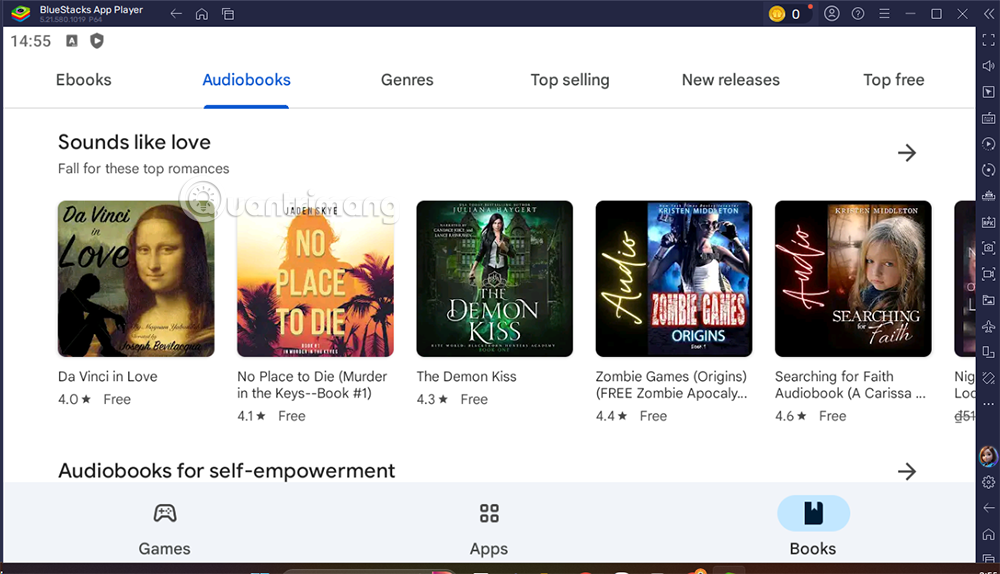Click the Da Vinci in Love title
The width and height of the screenshot is (1000, 574).
coord(108,376)
